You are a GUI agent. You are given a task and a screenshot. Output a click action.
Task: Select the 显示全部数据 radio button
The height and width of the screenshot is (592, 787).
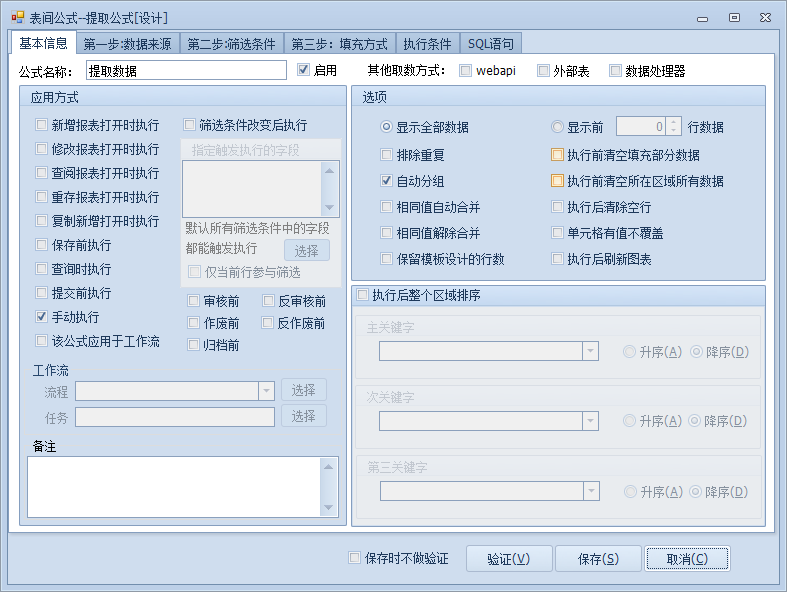pos(387,127)
